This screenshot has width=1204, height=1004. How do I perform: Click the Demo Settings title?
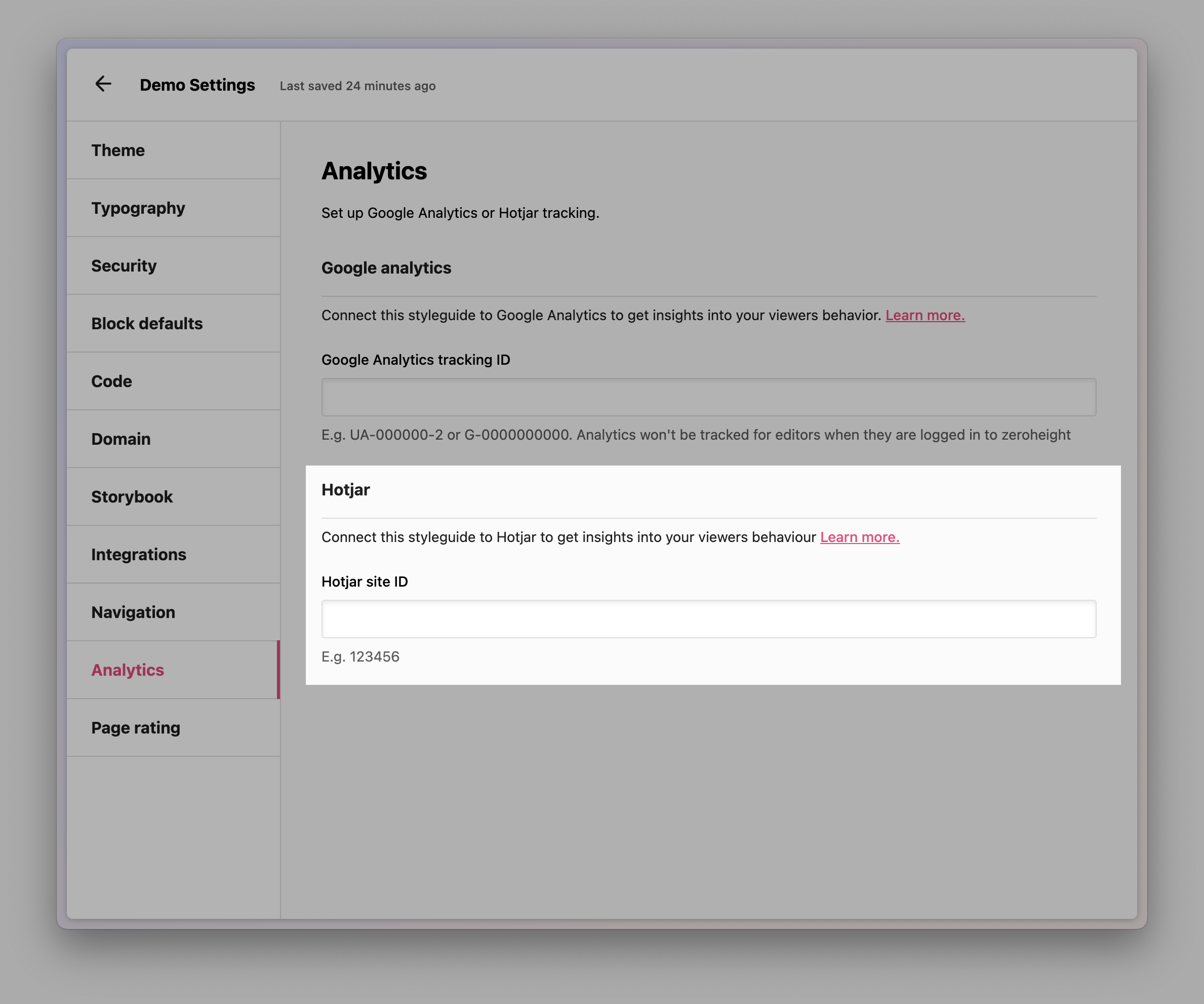[x=197, y=85]
